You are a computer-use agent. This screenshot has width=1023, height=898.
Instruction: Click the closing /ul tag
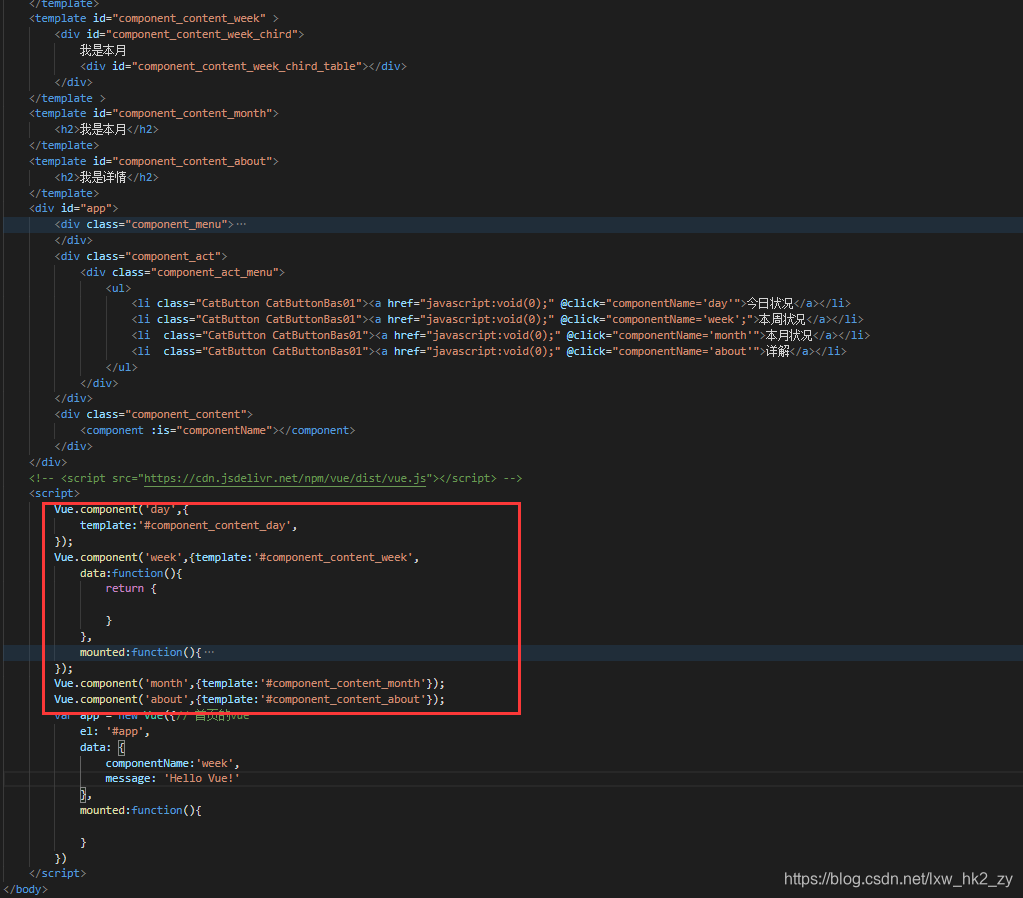[122, 367]
